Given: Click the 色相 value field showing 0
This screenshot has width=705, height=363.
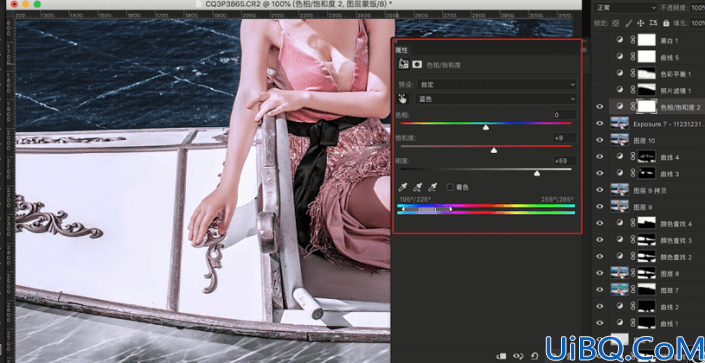Looking at the screenshot, I should coord(565,115).
